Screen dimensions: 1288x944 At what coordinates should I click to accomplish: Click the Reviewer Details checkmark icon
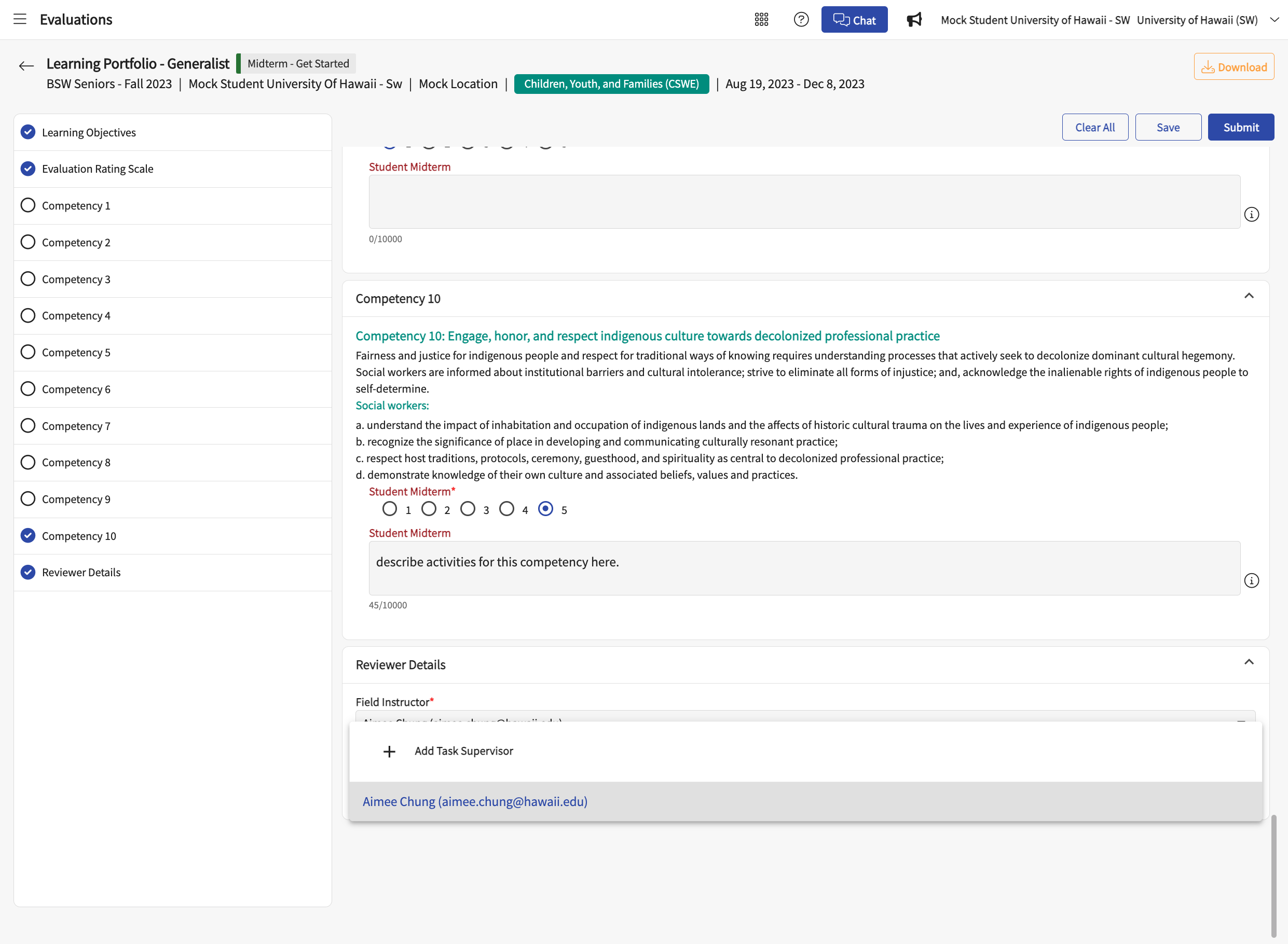[28, 572]
